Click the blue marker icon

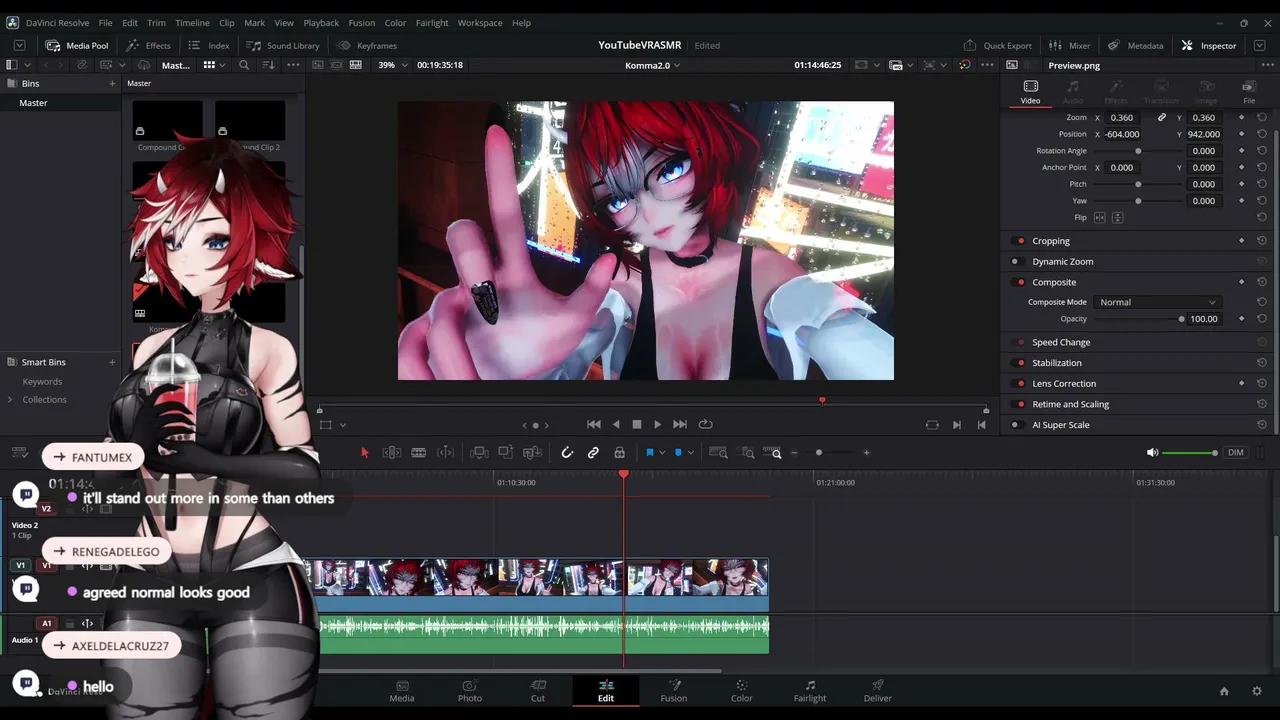point(678,453)
